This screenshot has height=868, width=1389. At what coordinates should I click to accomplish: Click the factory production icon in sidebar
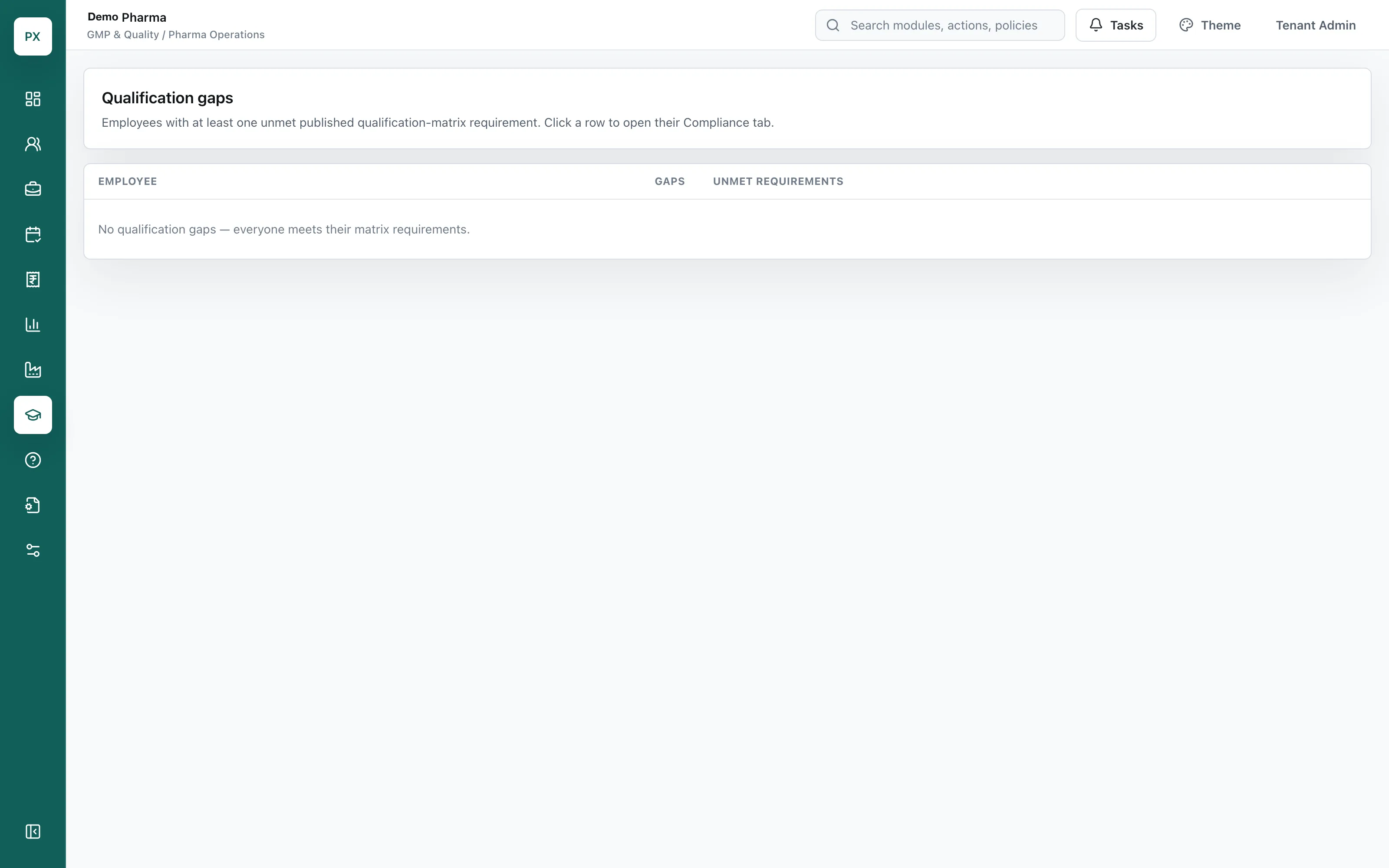(33, 370)
